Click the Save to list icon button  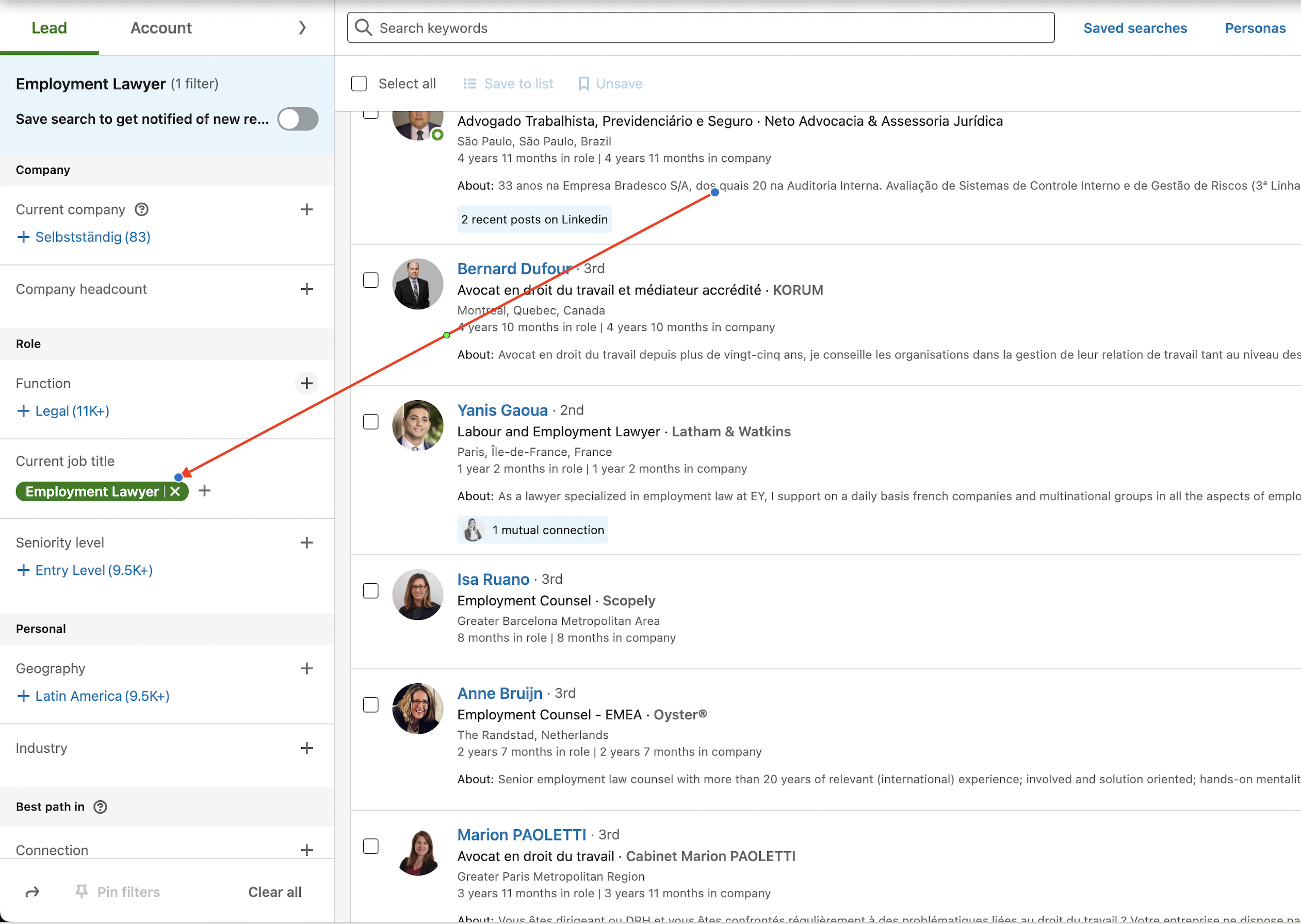coord(471,82)
